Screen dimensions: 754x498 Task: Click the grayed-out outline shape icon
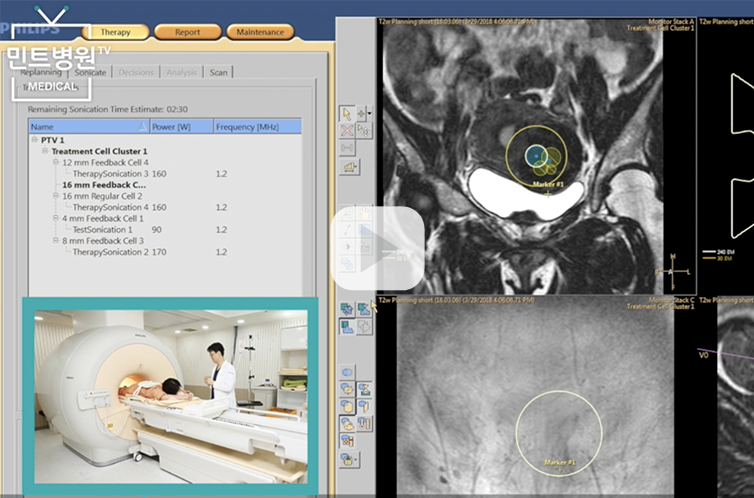[x=364, y=327]
